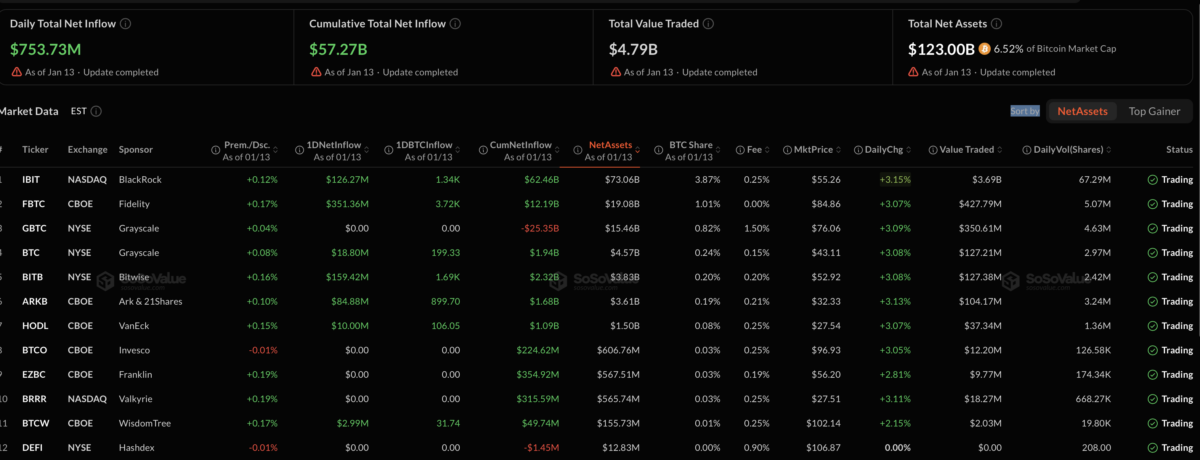Viewport: 1200px width, 460px height.
Task: Click info icon of DailyVol(Shares) column
Action: (1027, 150)
